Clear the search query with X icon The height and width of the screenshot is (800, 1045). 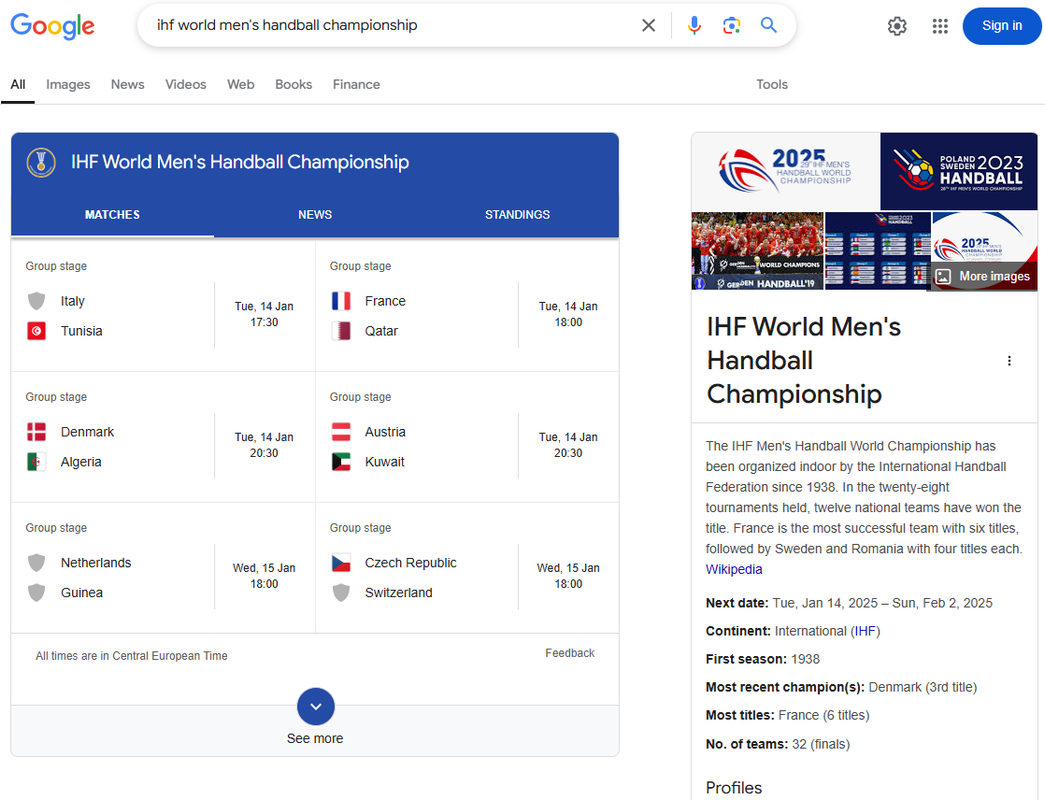click(648, 25)
